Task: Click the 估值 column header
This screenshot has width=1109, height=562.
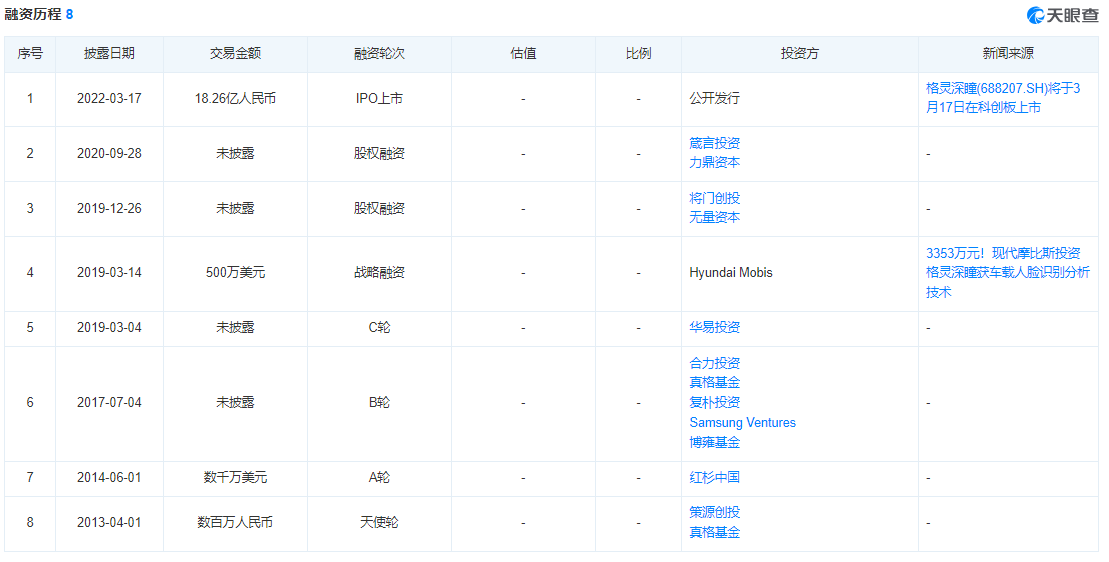Action: [x=523, y=54]
